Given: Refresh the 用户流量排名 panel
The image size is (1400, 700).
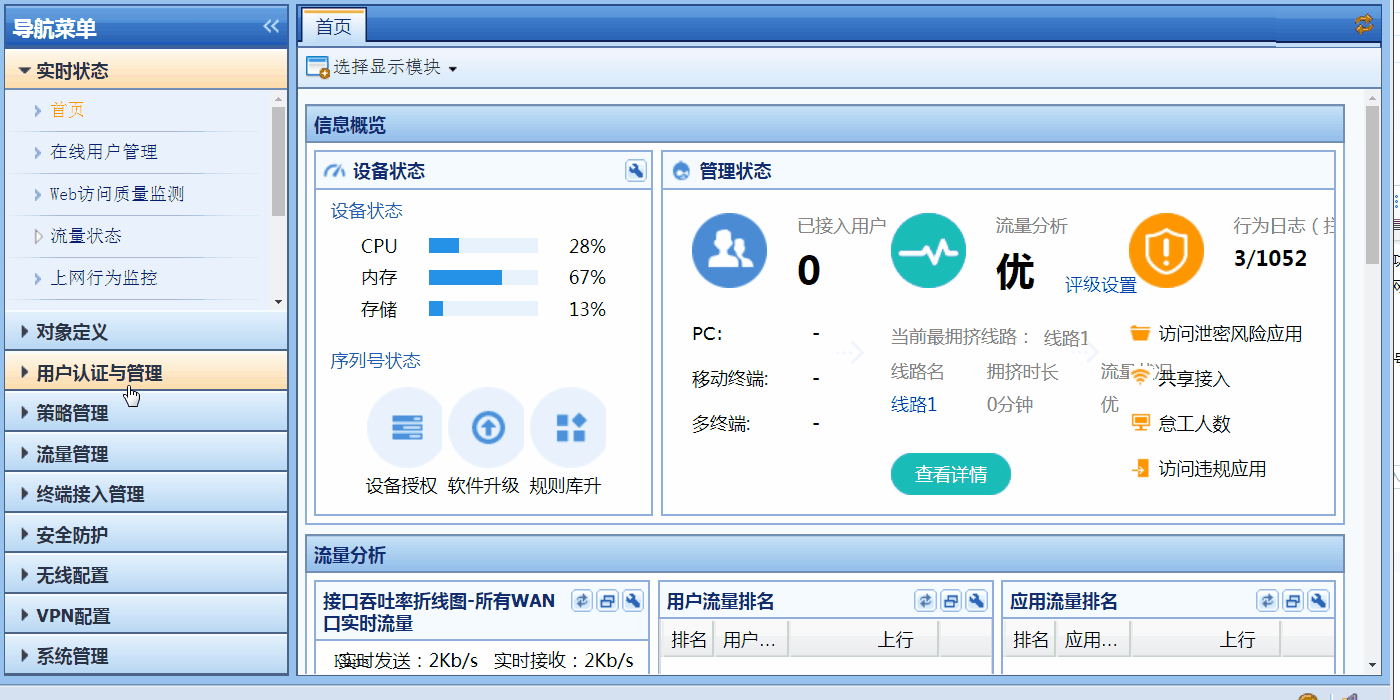Looking at the screenshot, I should coord(925,601).
